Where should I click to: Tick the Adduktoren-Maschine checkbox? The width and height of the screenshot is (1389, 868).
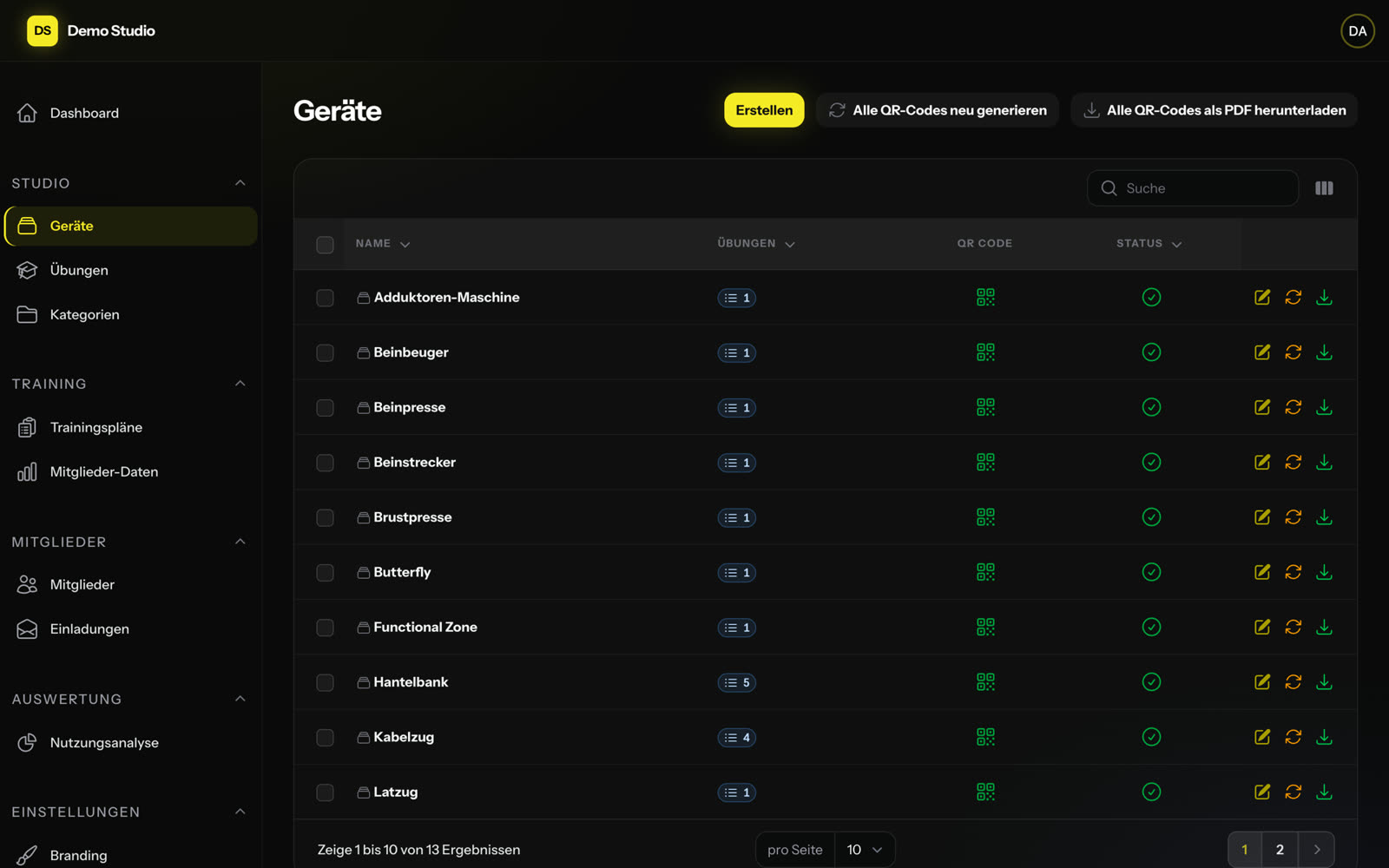325,298
